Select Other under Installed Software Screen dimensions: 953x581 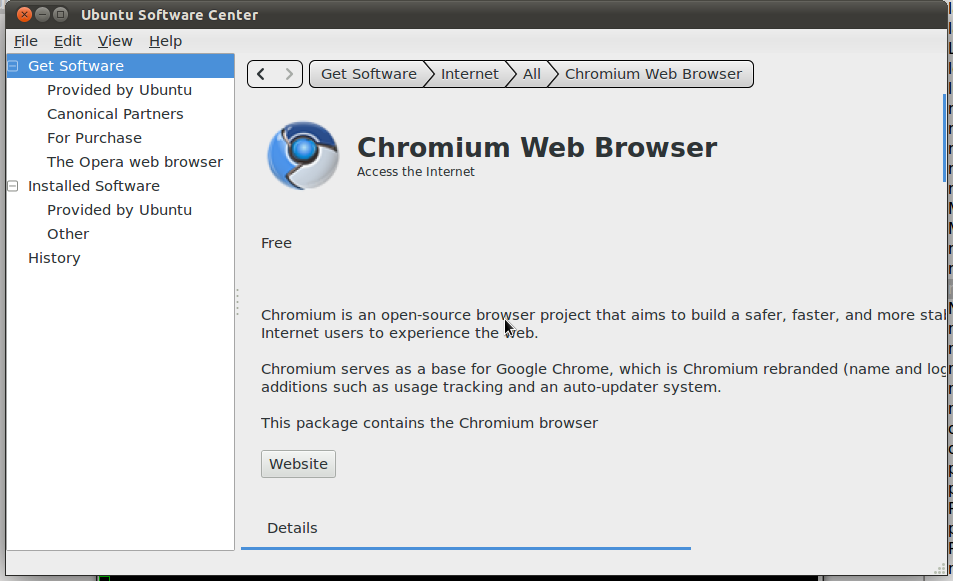tap(68, 234)
